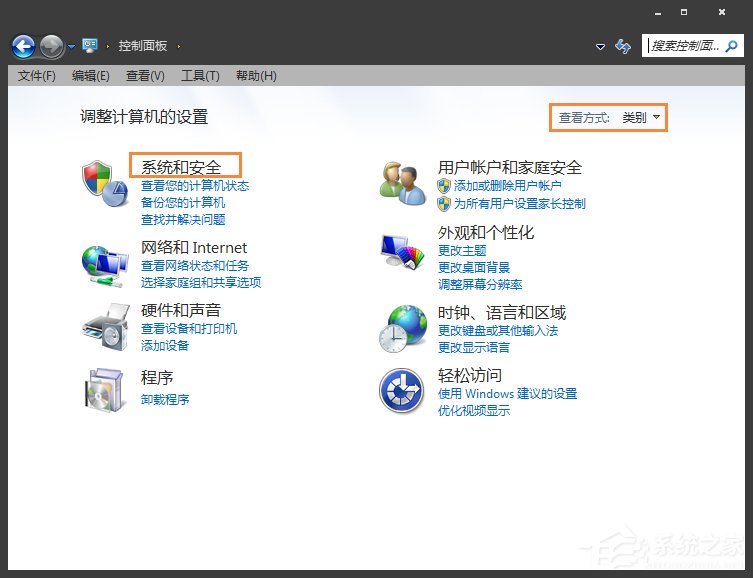The height and width of the screenshot is (578, 753).
Task: Expand the chevron after 控制面板 breadcrumb
Action: point(179,47)
